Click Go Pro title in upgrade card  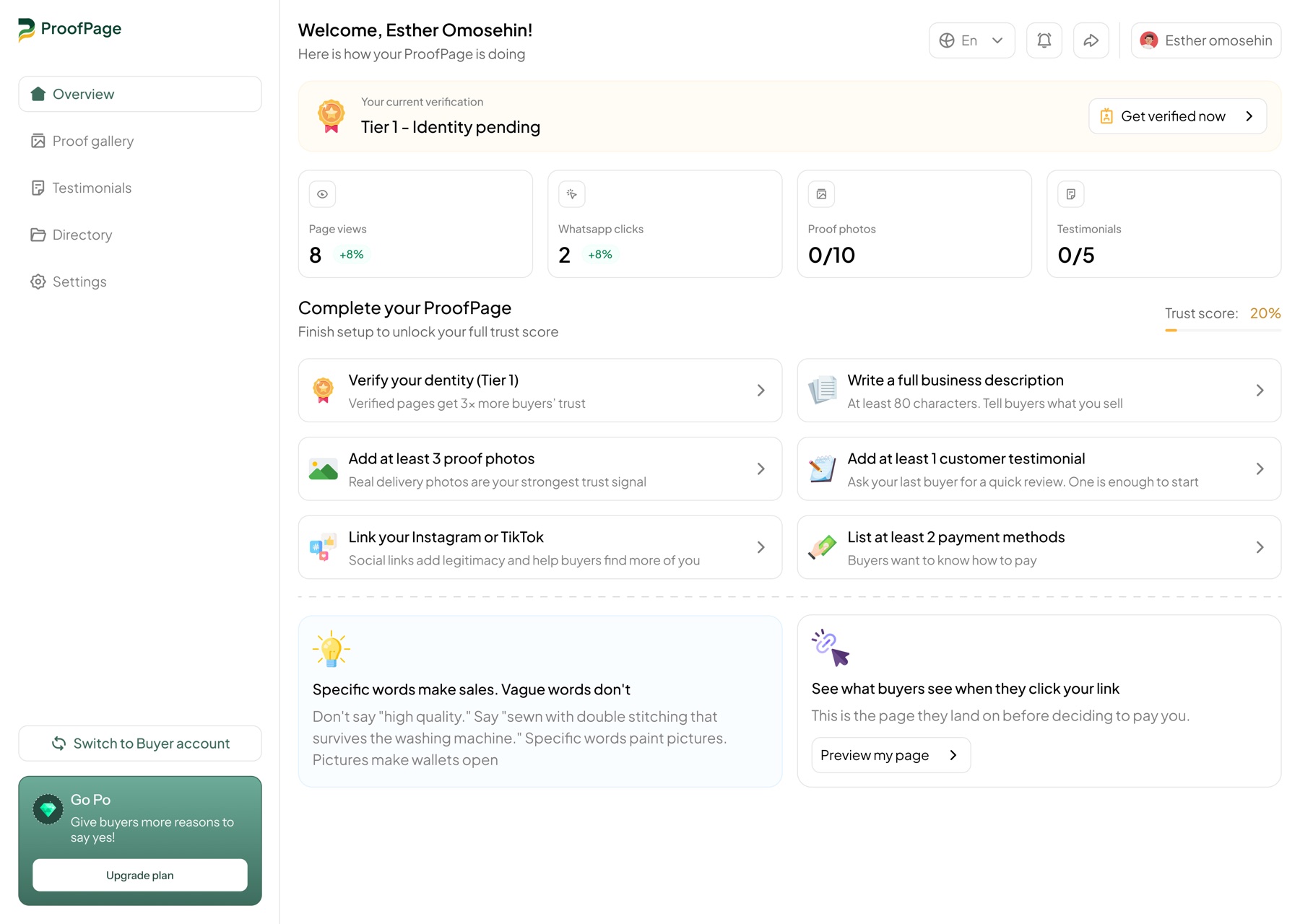[91, 800]
